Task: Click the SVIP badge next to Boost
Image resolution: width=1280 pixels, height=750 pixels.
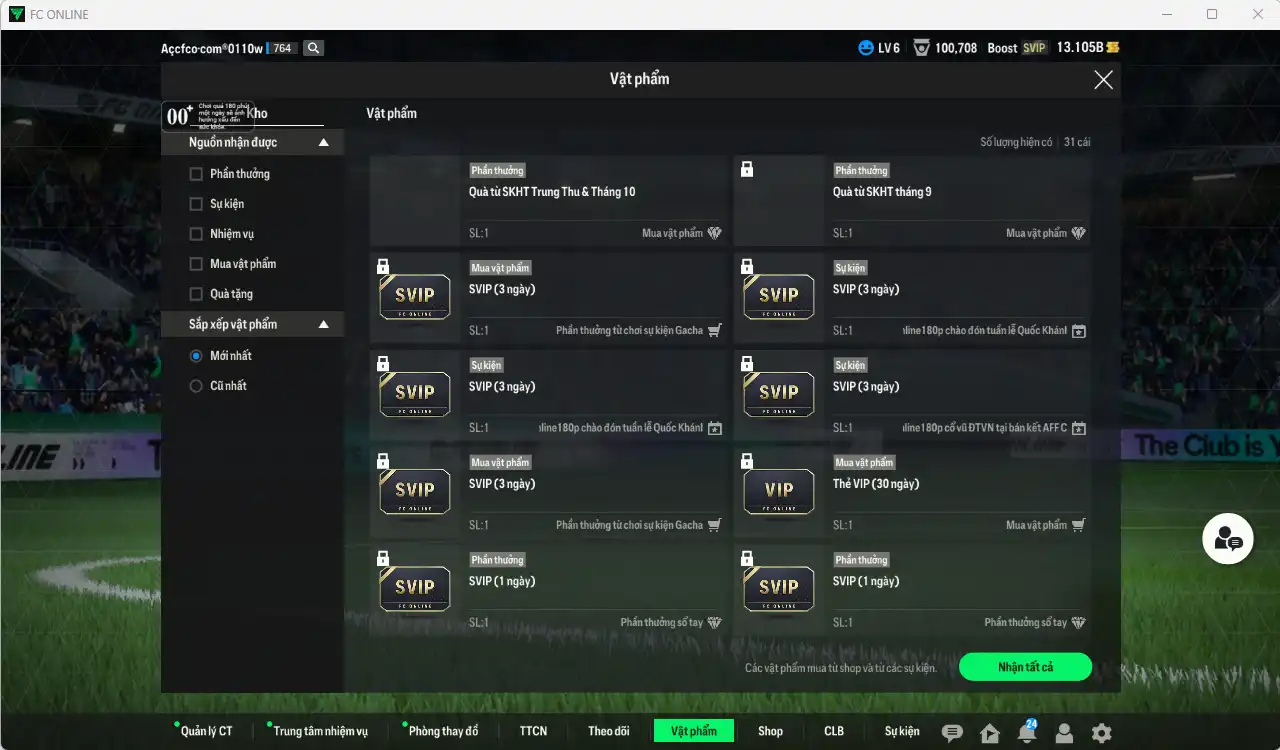Action: click(1034, 48)
